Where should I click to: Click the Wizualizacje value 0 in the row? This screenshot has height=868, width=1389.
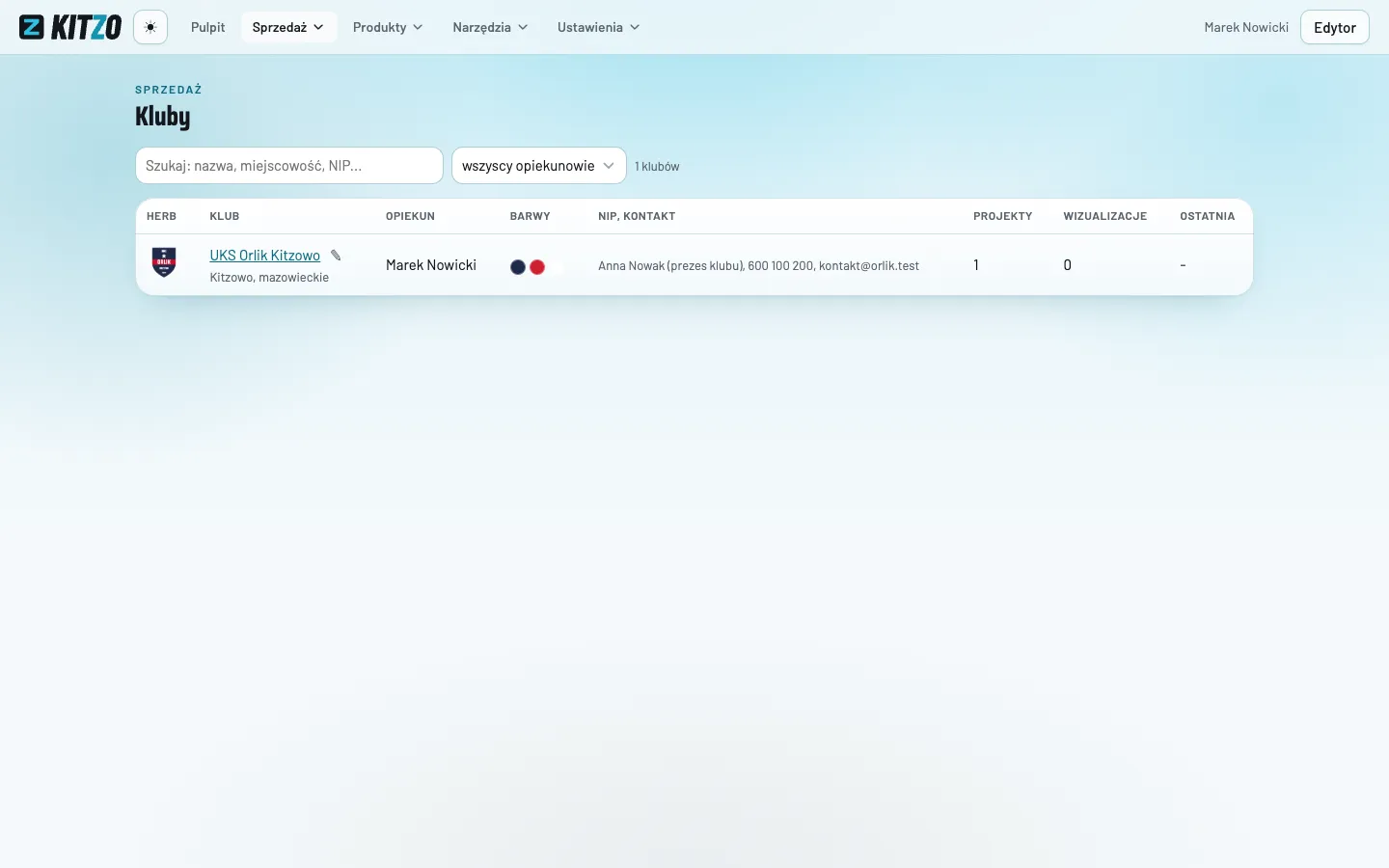(1068, 265)
